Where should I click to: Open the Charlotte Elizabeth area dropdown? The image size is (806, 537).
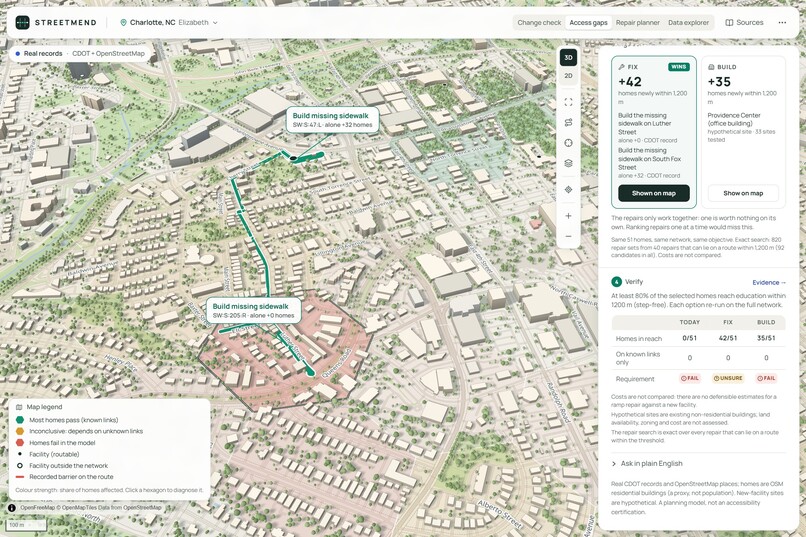[169, 23]
